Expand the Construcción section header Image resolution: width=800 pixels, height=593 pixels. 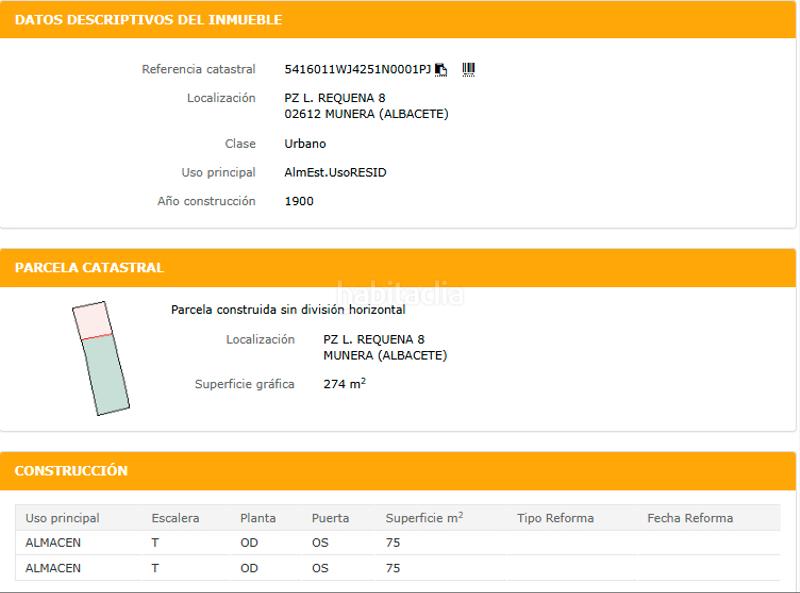(71, 471)
